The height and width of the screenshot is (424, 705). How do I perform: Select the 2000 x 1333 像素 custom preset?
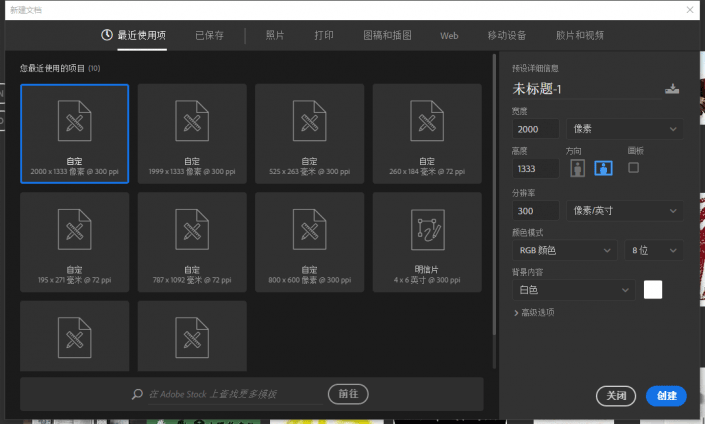pos(75,134)
